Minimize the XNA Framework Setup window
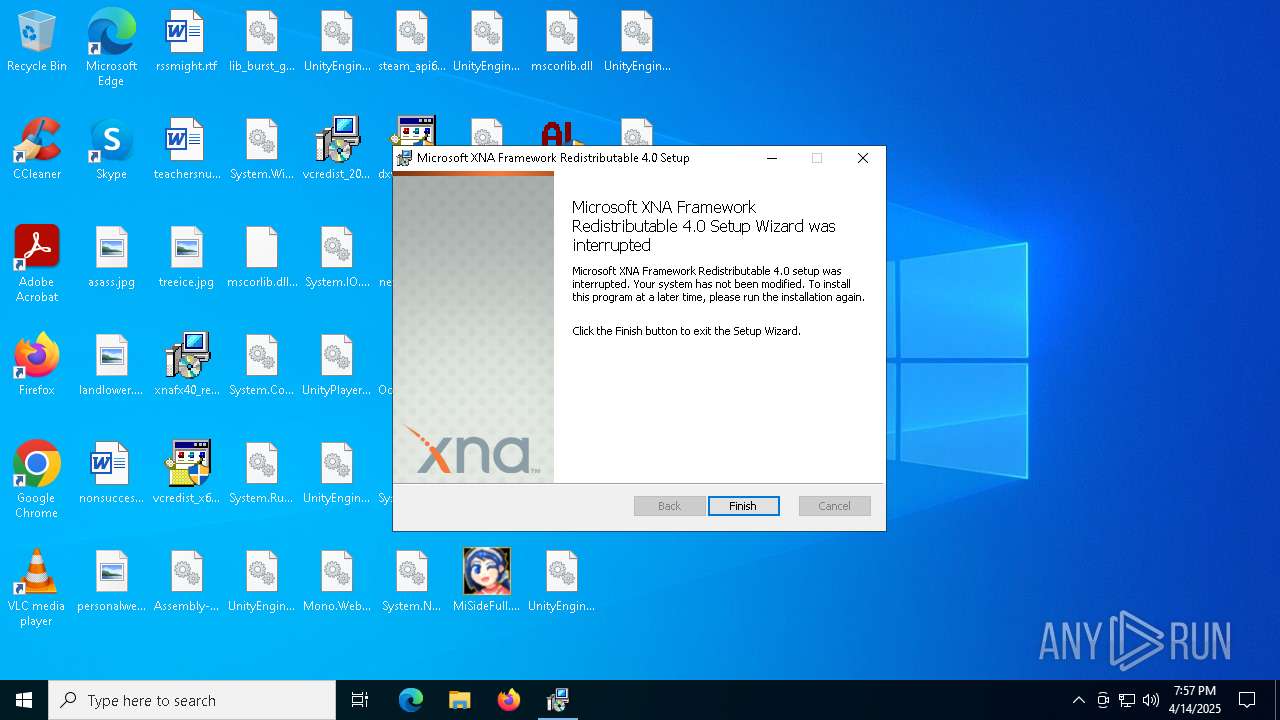 tap(772, 158)
